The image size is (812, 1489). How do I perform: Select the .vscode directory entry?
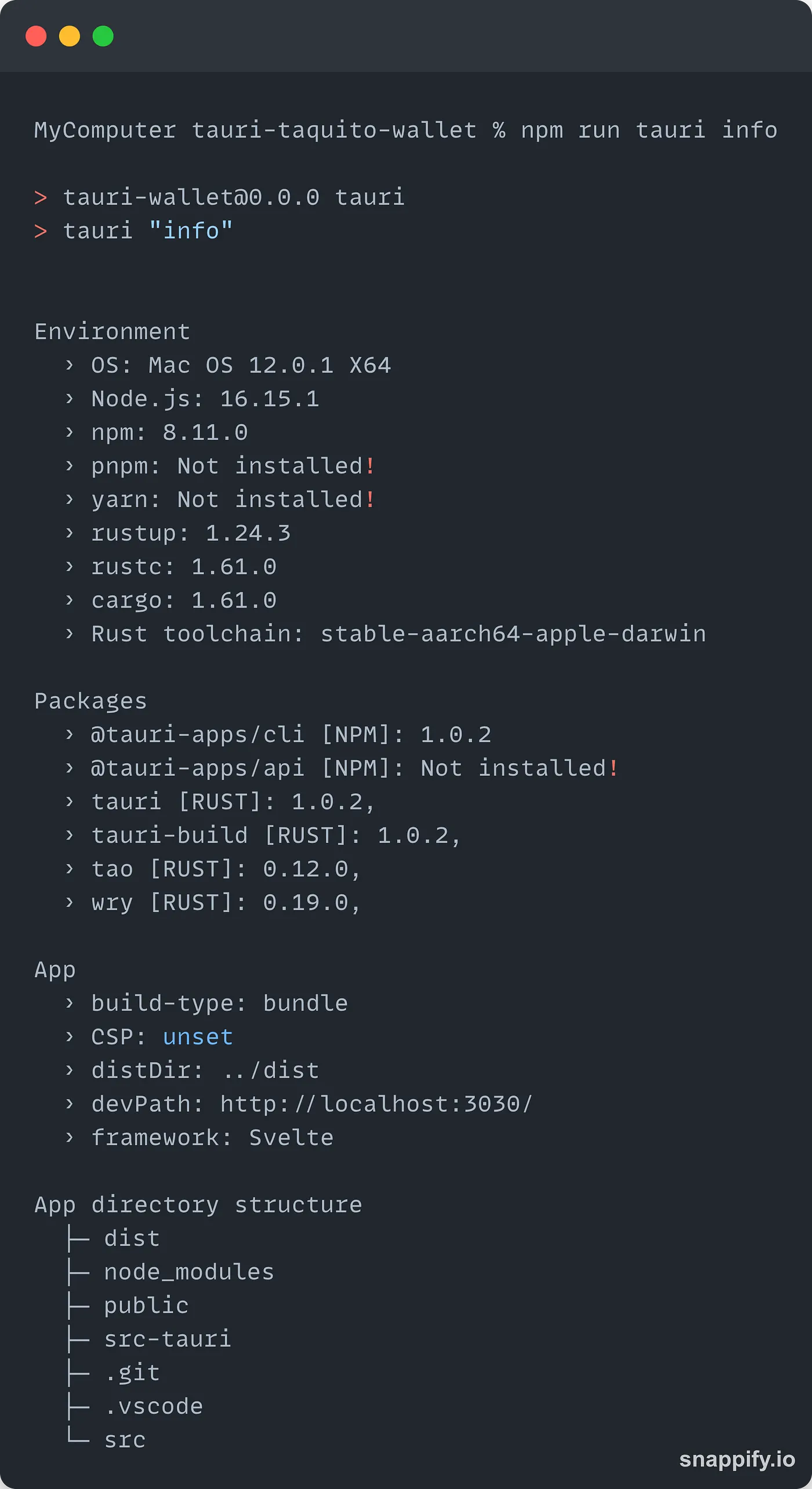154,1406
